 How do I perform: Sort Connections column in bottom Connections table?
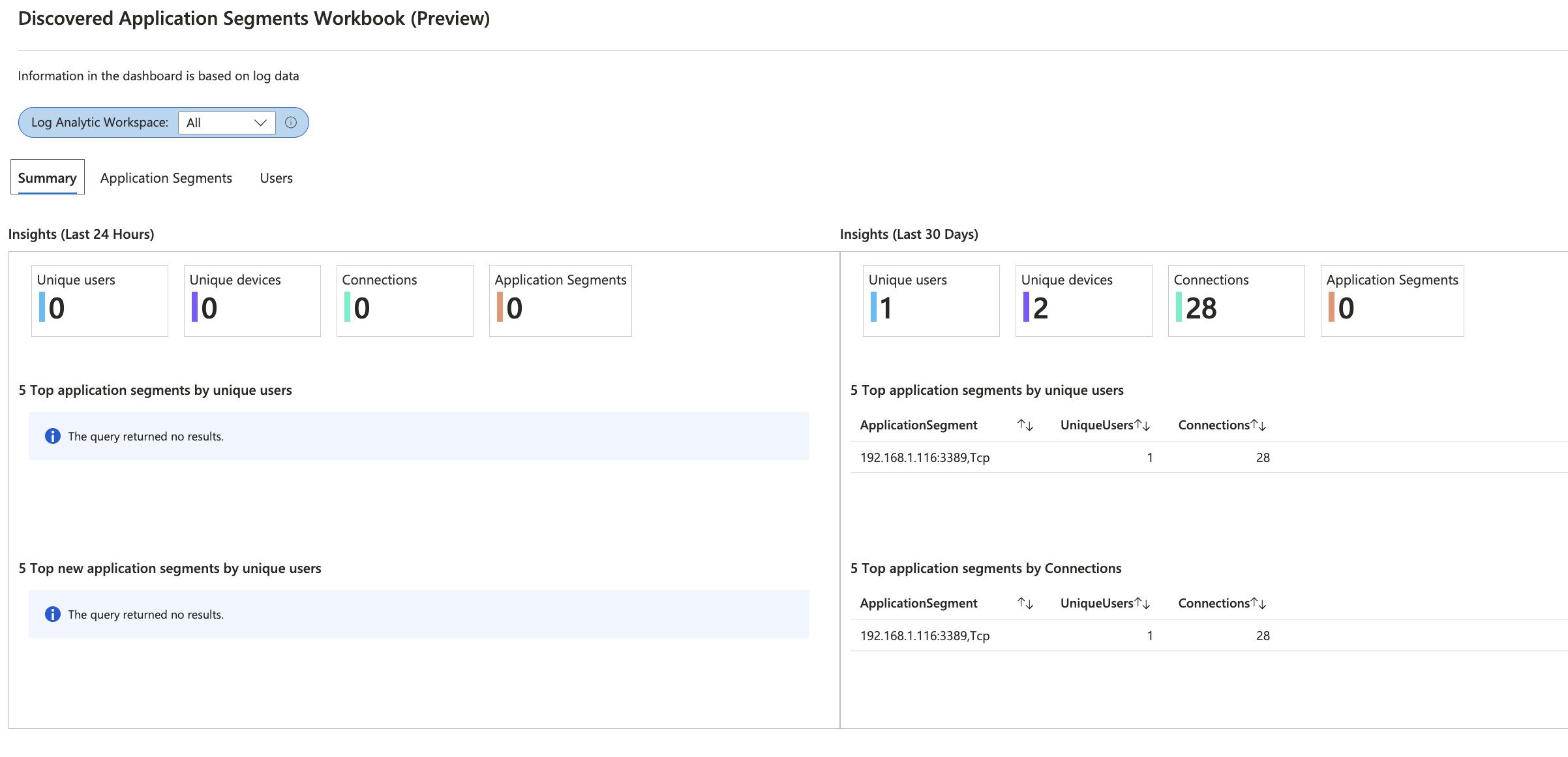pos(1258,604)
